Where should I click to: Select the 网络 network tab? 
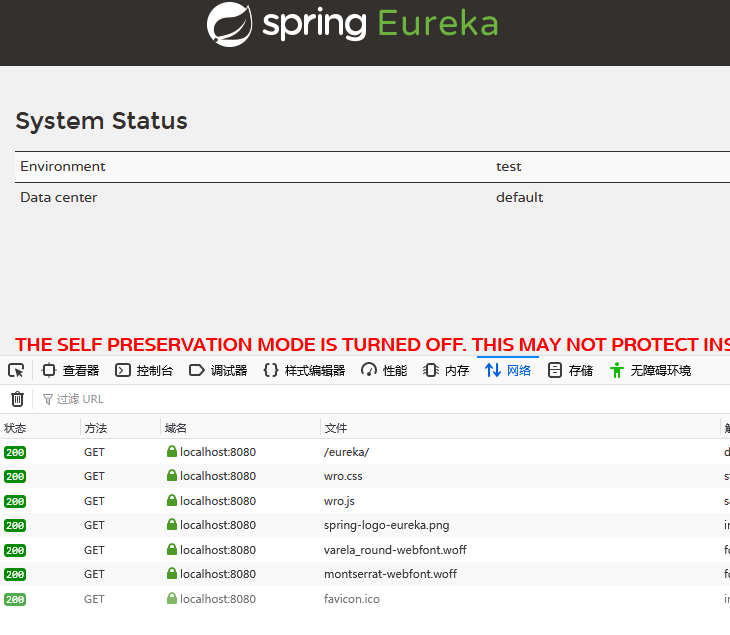[508, 371]
